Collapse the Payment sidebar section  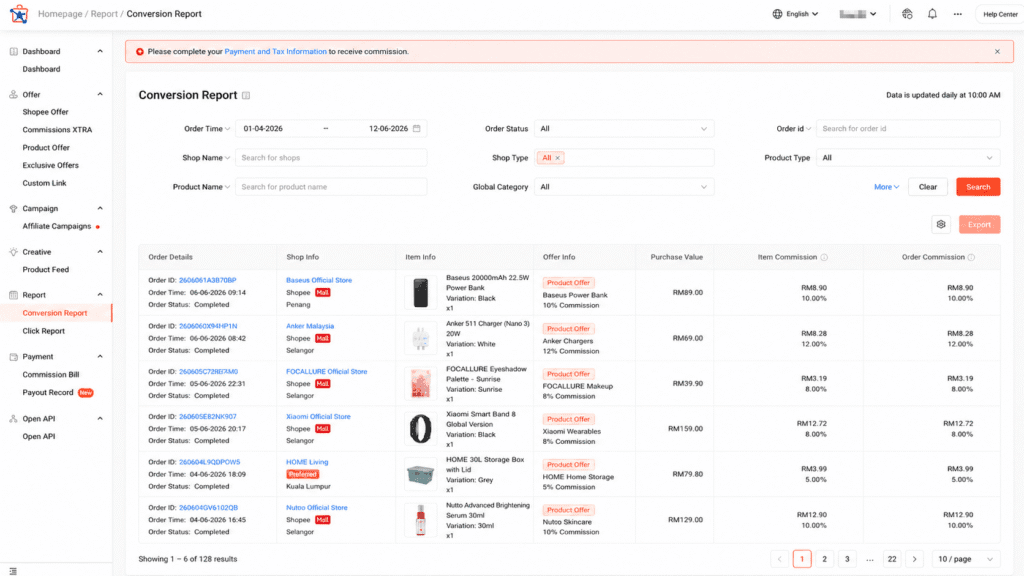pos(100,357)
